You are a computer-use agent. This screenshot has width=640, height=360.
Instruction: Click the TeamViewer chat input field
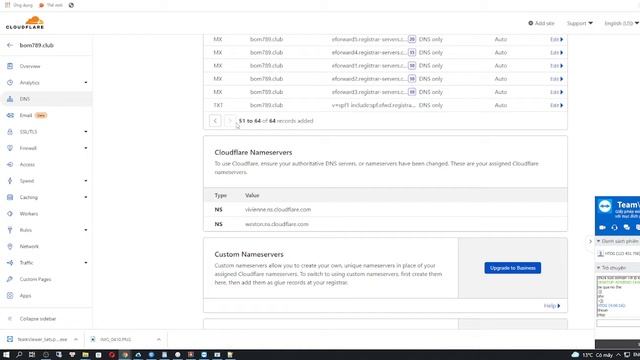coord(618,323)
